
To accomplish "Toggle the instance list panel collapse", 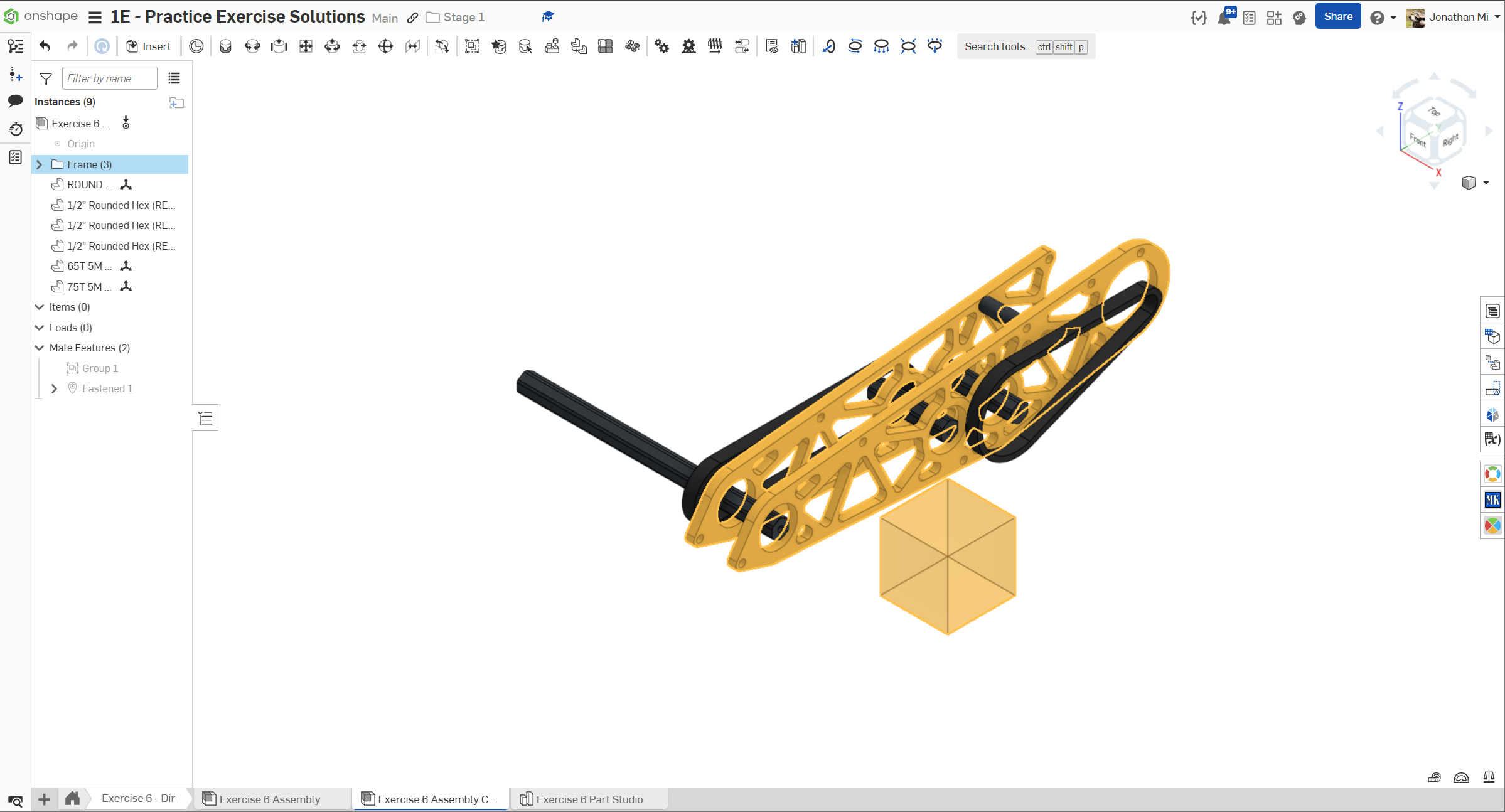I will click(205, 418).
